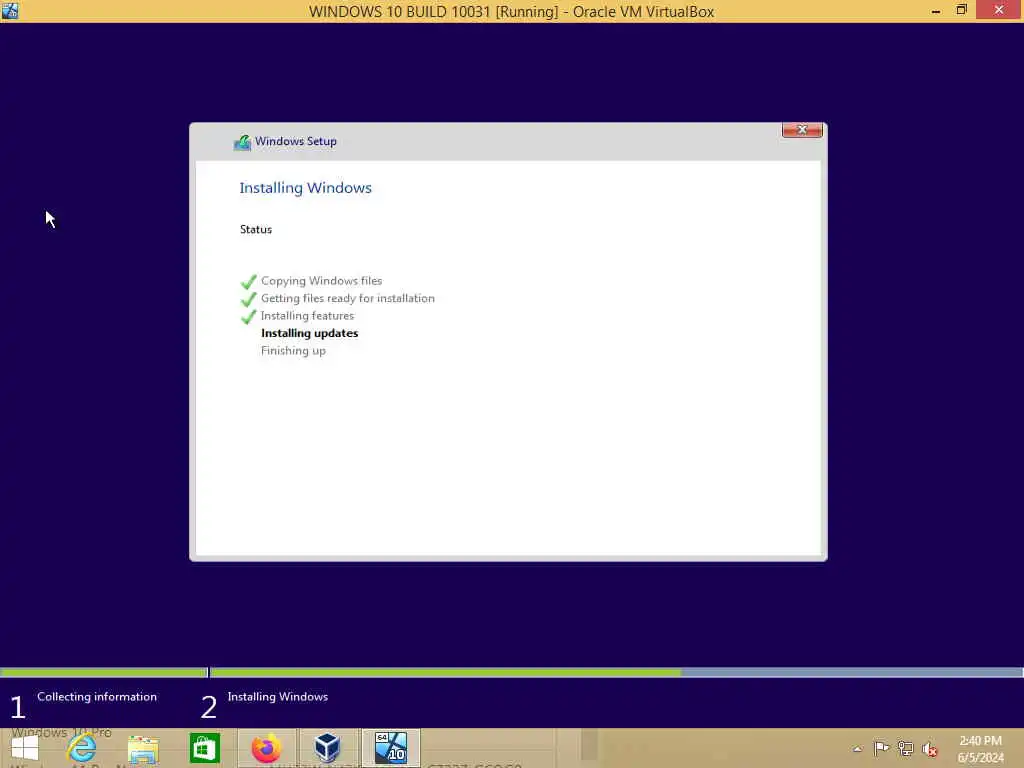
Task: Click checkmark beside Getting files ready
Action: coord(249,299)
